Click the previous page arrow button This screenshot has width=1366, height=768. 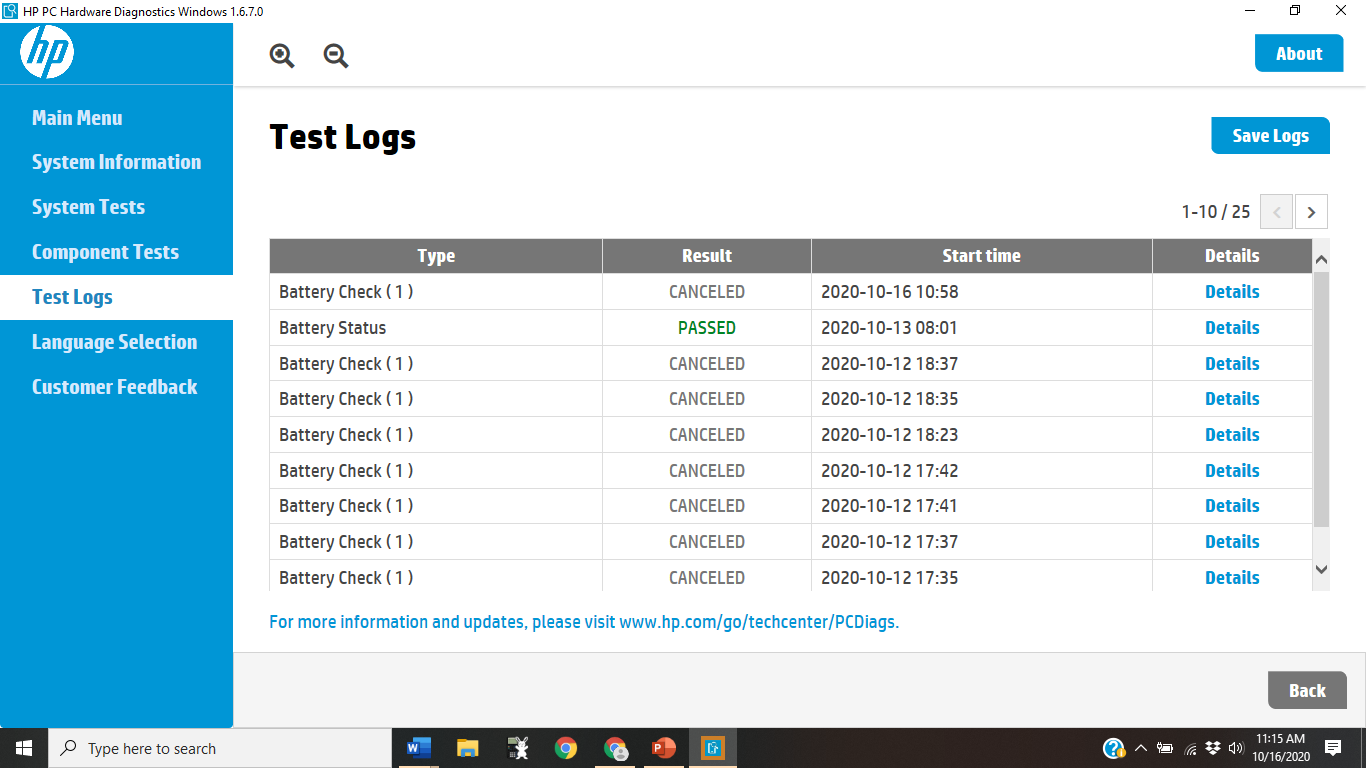click(x=1277, y=212)
